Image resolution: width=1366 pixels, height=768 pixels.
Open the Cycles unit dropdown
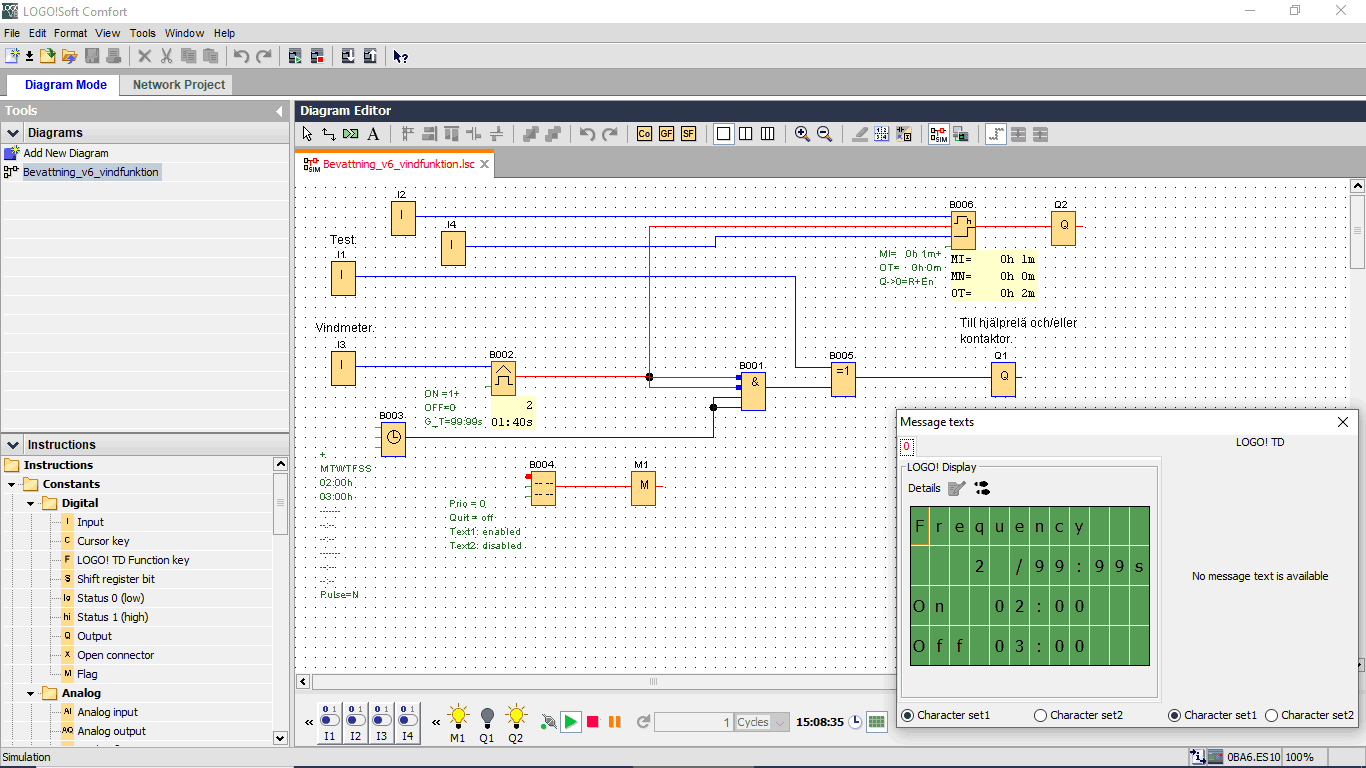pyautogui.click(x=779, y=722)
